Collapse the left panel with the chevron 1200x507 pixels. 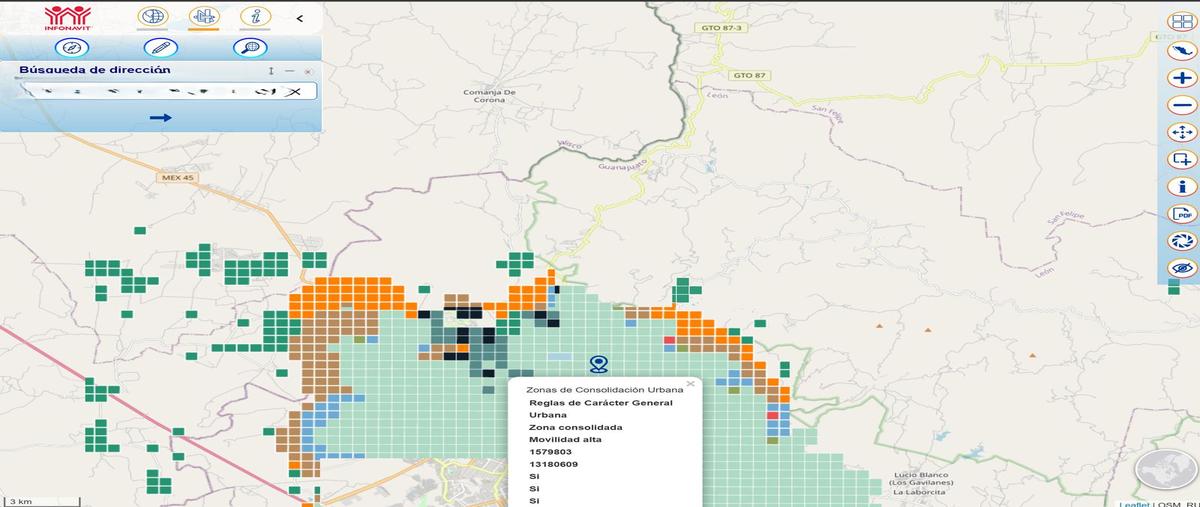[x=300, y=18]
